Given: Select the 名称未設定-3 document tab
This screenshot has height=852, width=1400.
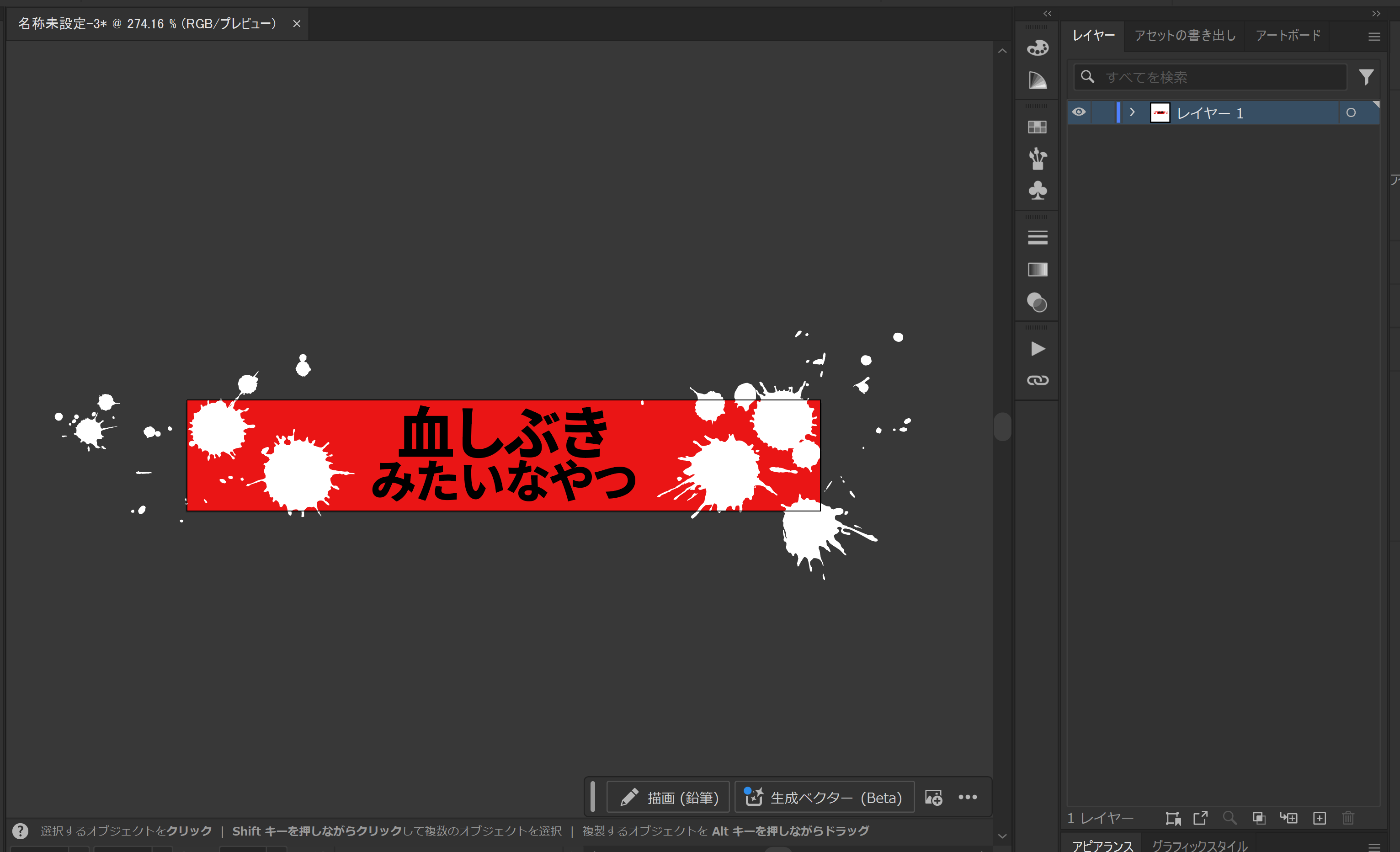Looking at the screenshot, I should click(x=147, y=23).
